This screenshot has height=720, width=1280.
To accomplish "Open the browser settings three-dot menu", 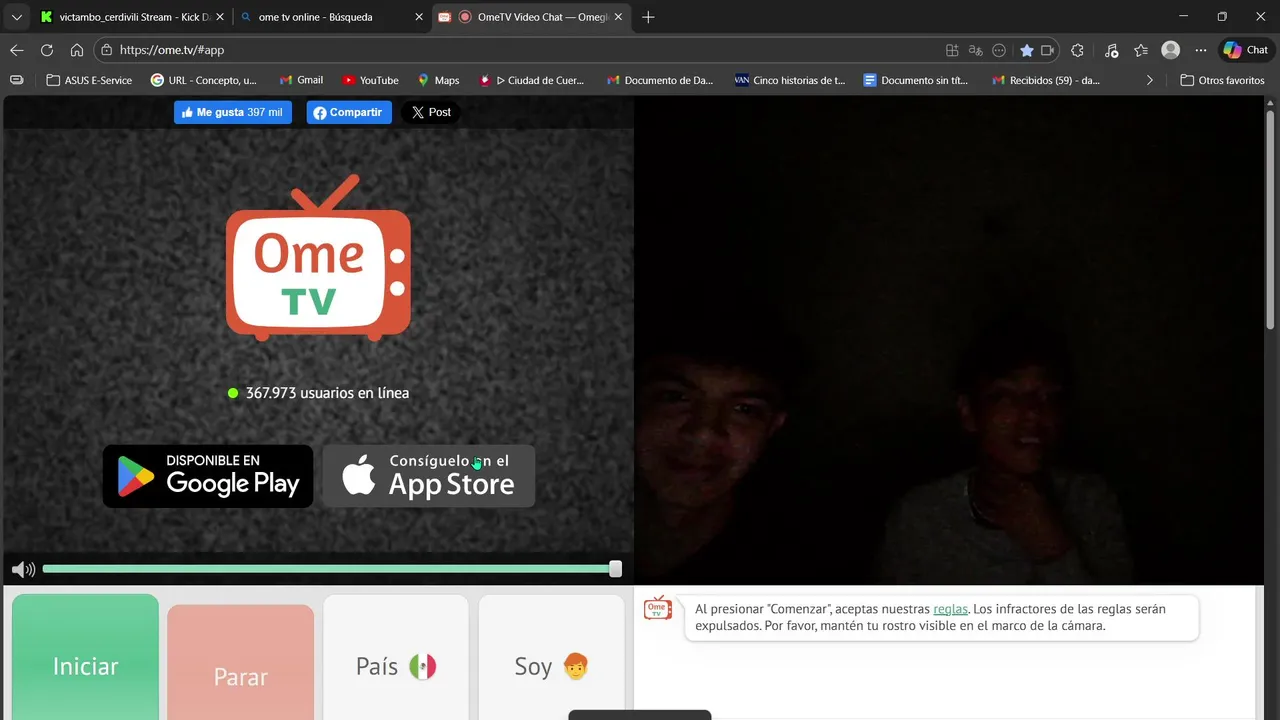I will (1201, 50).
